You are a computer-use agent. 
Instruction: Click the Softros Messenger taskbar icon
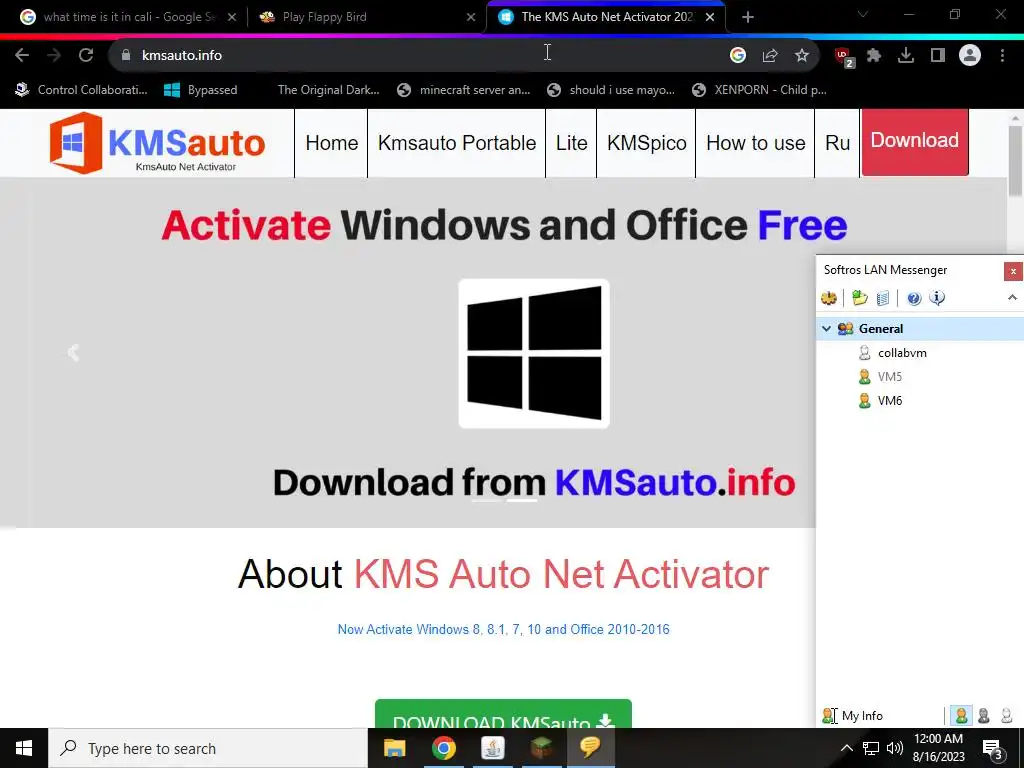click(x=590, y=748)
